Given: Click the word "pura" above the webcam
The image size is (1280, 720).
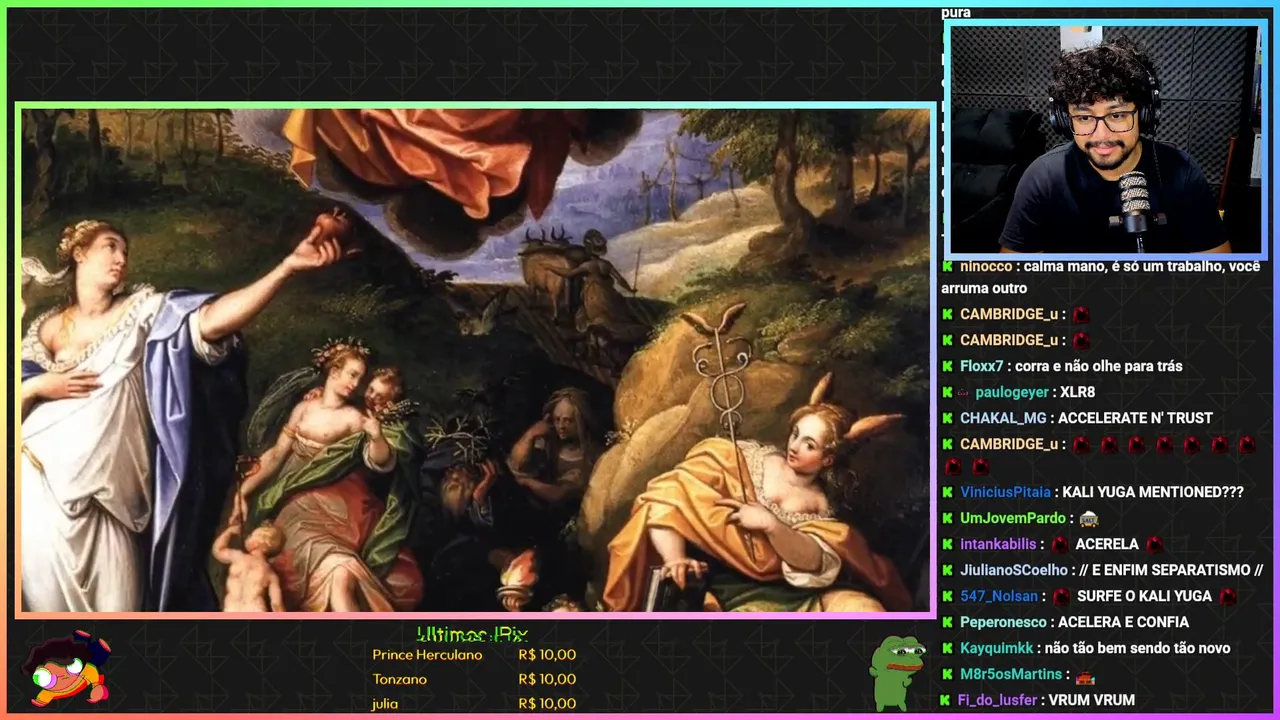Looking at the screenshot, I should coord(956,13).
